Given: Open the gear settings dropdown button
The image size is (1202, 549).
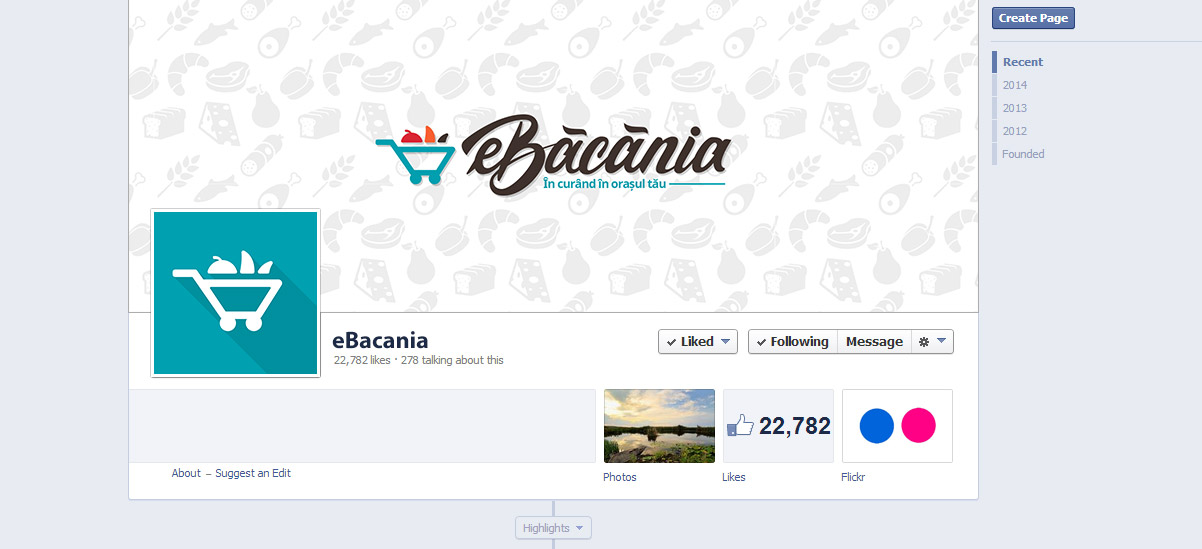Looking at the screenshot, I should (x=932, y=341).
